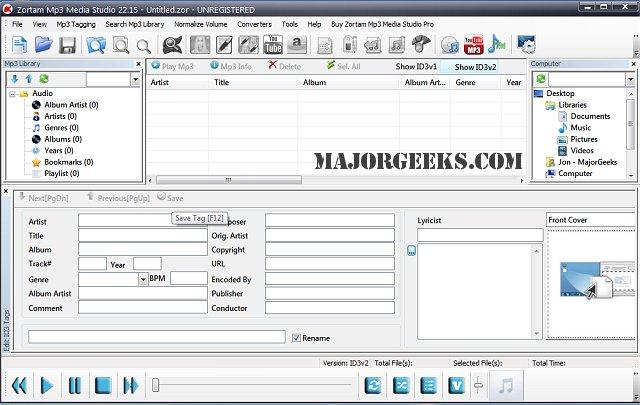Click the open folder toolbar icon

pos(43,45)
